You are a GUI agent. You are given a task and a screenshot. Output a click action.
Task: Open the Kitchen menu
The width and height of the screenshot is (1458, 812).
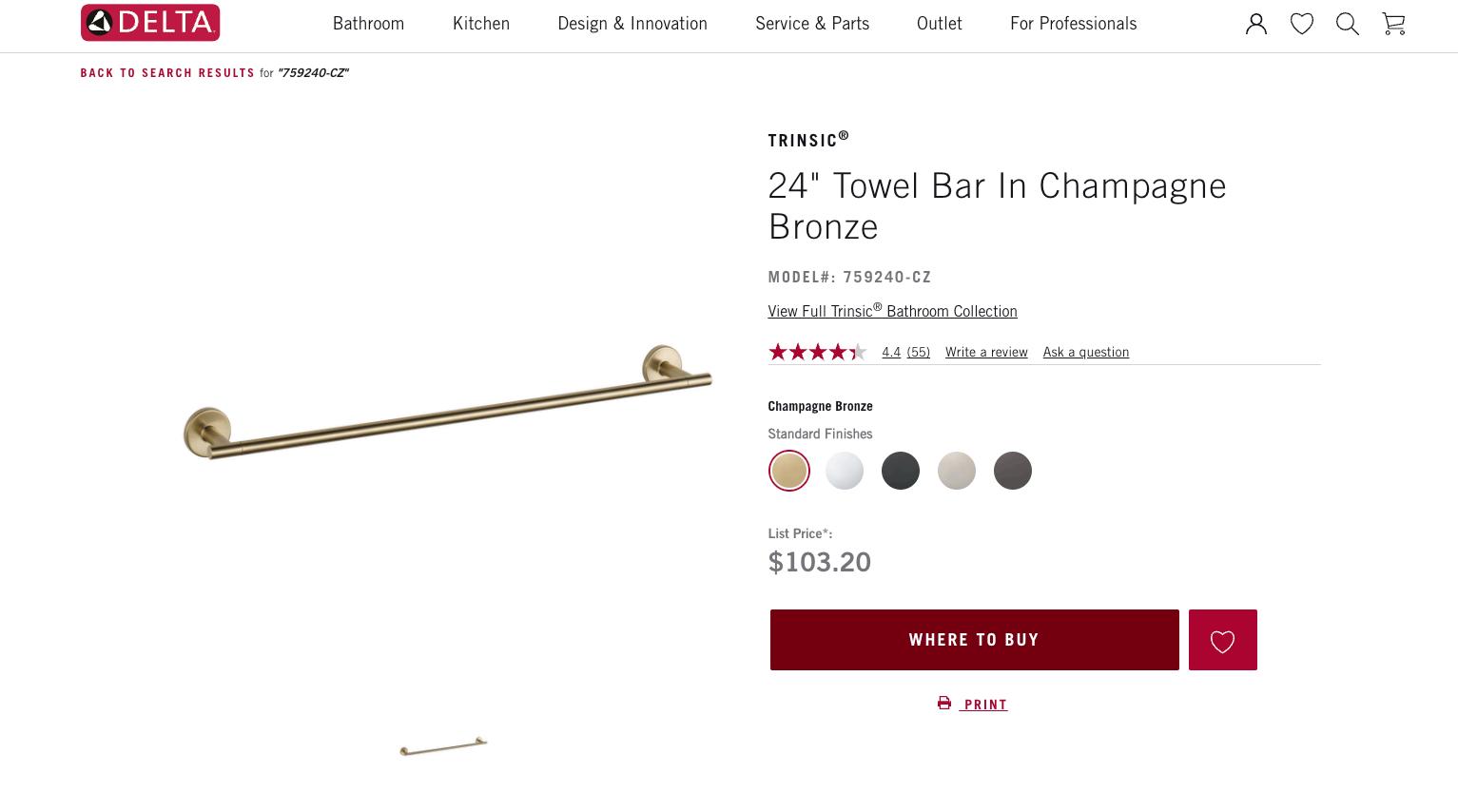point(481,24)
